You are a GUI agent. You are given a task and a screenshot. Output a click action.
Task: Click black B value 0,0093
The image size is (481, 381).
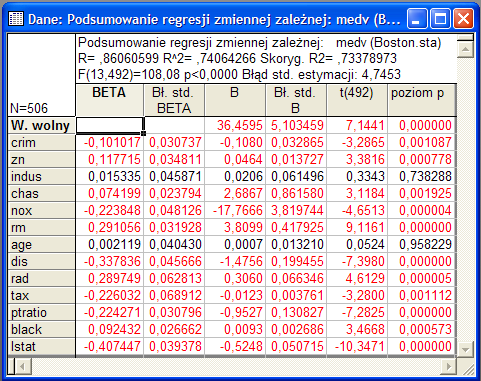tap(235, 330)
